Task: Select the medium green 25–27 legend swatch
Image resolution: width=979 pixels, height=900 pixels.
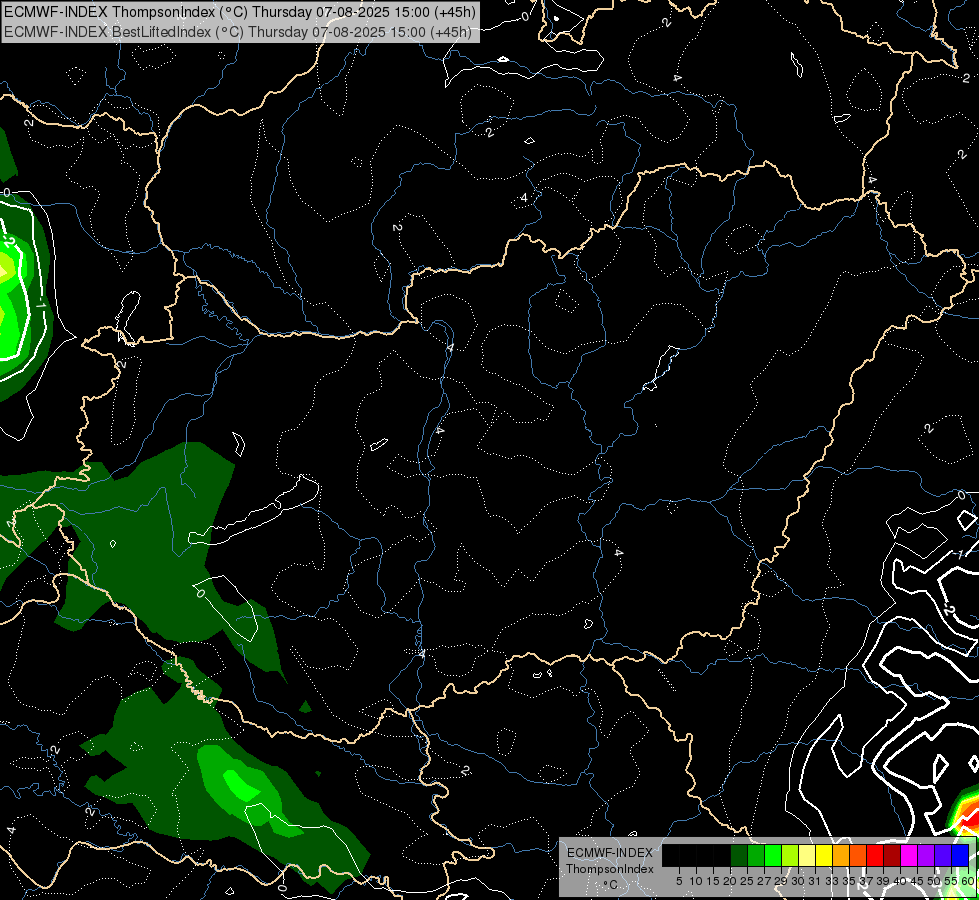Action: click(756, 855)
